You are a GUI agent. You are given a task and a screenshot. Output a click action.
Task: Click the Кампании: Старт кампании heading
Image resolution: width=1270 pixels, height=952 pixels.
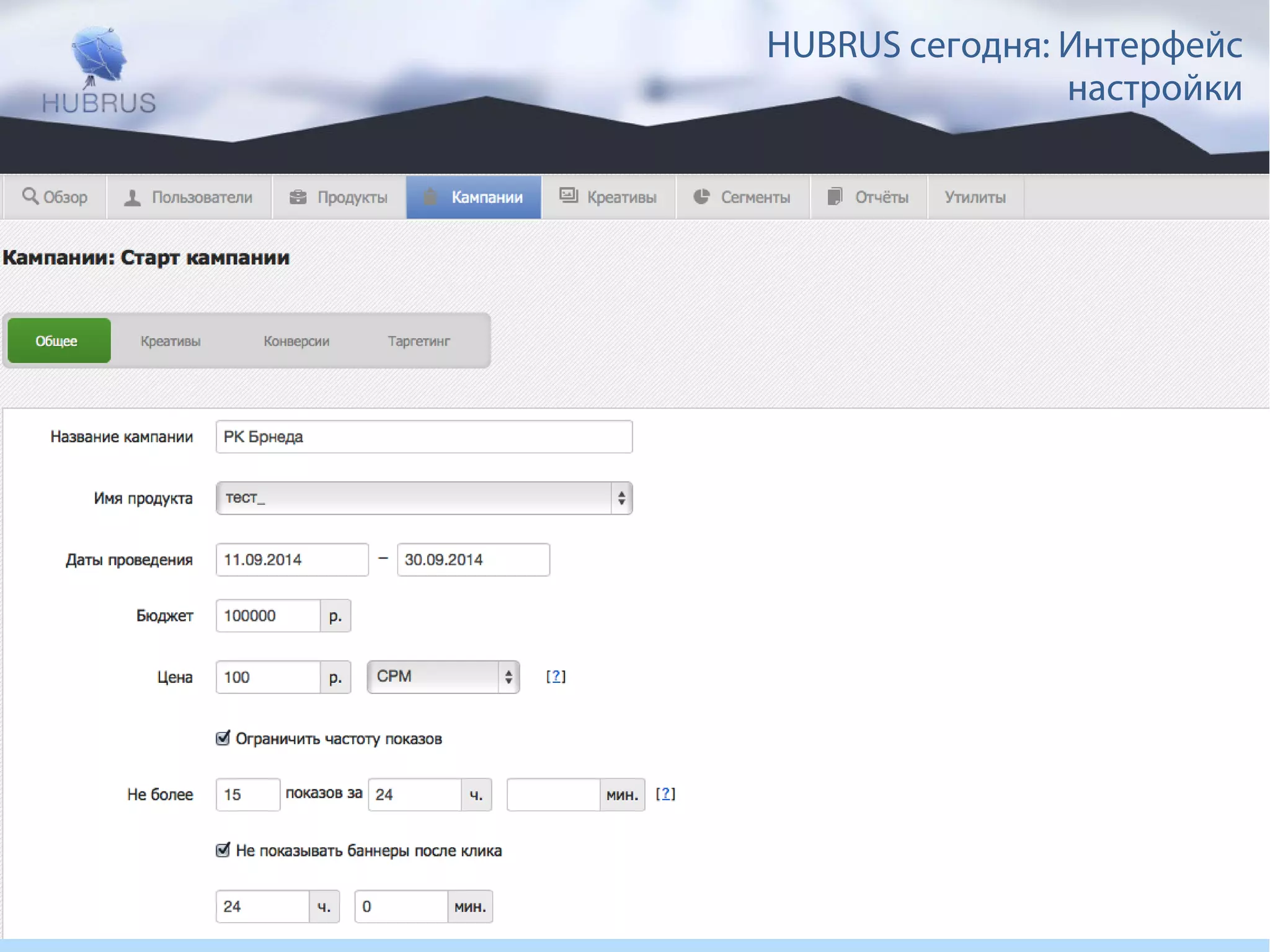[x=146, y=257]
